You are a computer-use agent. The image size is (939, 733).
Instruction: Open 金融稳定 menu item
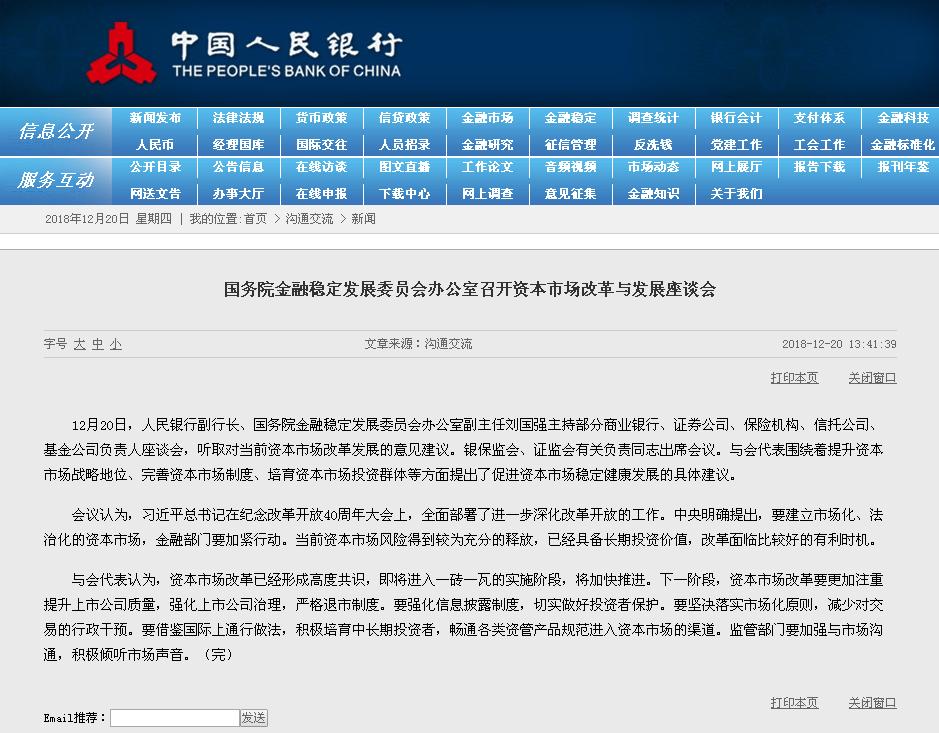tap(571, 118)
